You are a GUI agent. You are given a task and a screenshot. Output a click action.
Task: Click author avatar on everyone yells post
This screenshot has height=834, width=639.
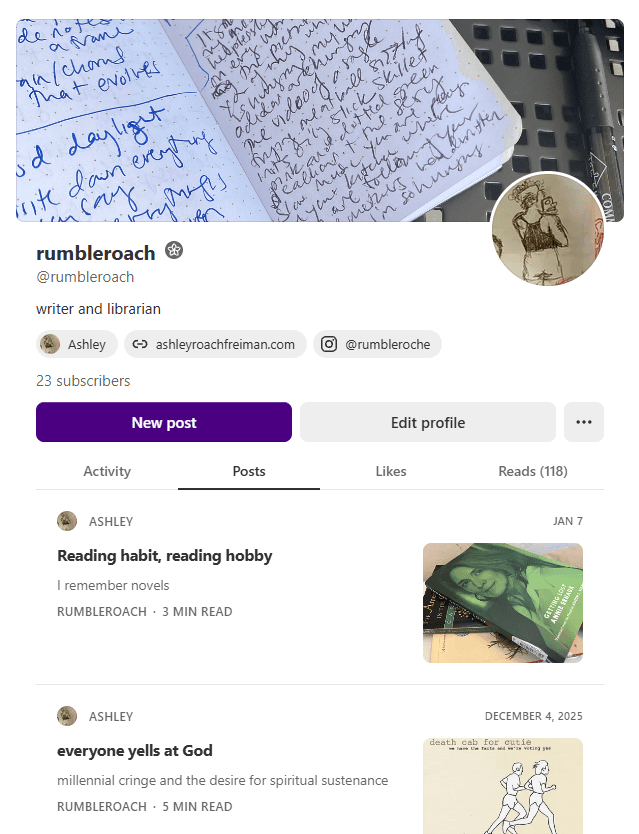67,716
